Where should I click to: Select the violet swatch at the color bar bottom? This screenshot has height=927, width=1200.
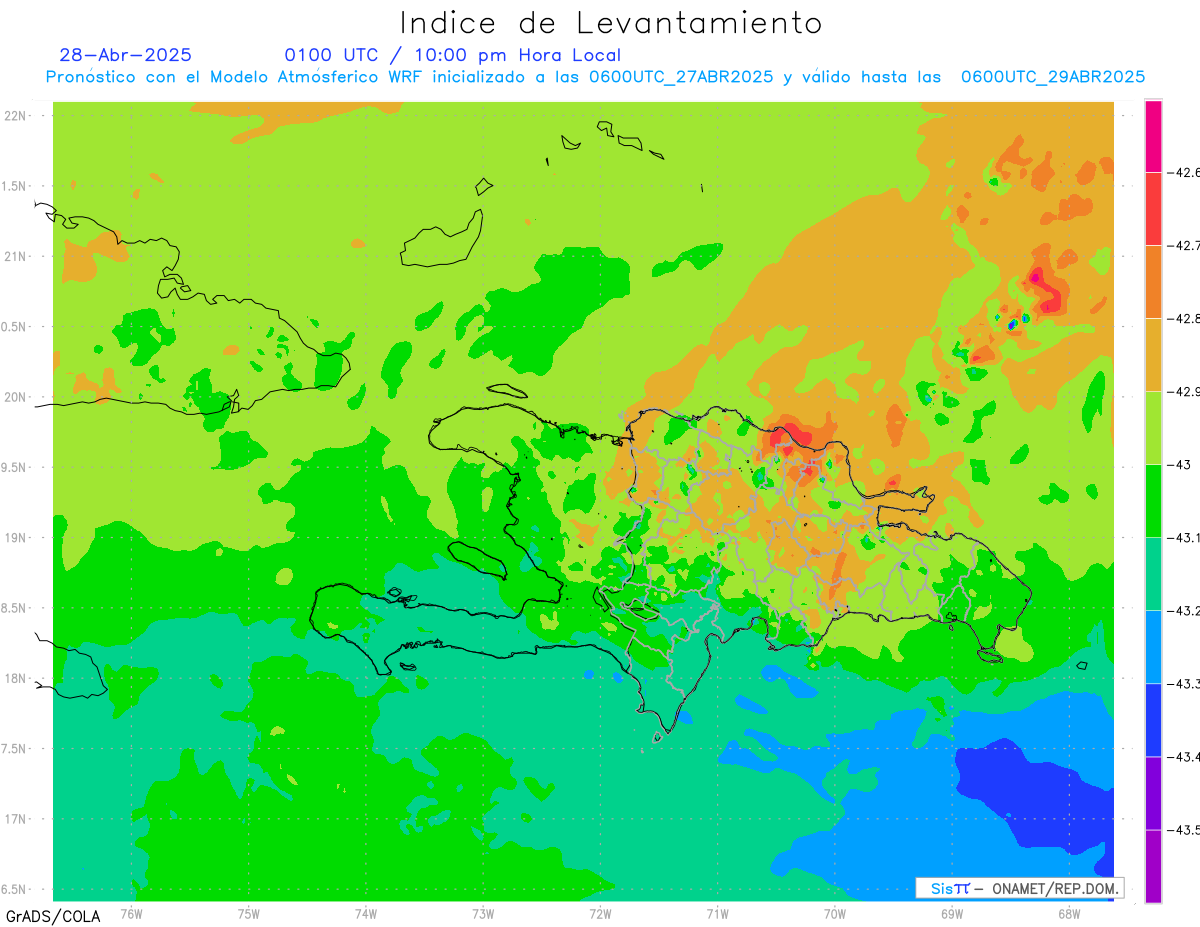1153,865
